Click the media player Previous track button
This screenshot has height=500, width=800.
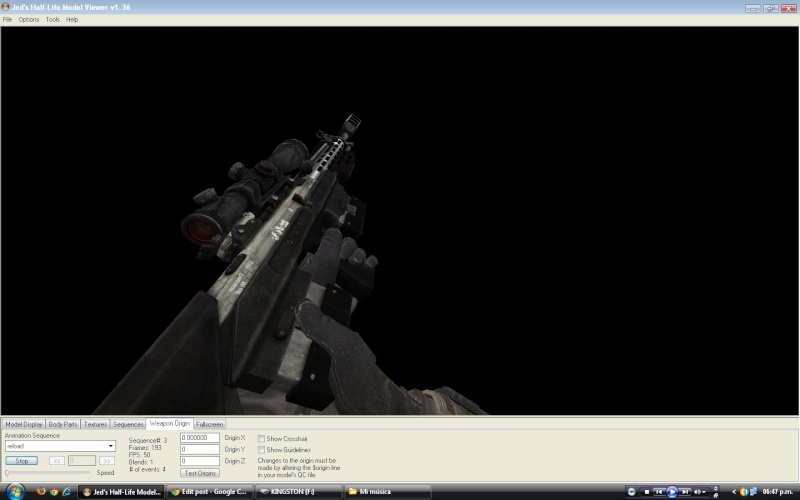tap(659, 492)
